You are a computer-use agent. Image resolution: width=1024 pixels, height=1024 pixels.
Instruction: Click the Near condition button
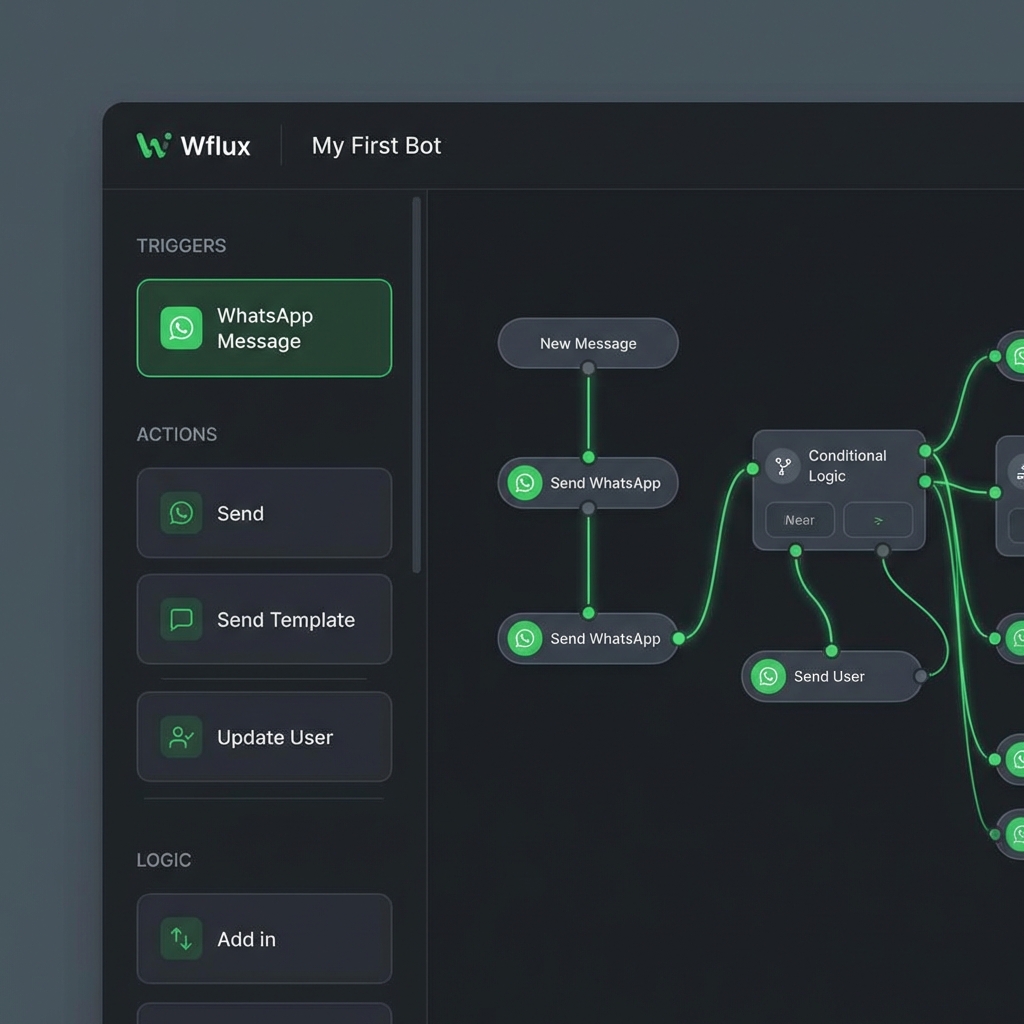pyautogui.click(x=799, y=520)
